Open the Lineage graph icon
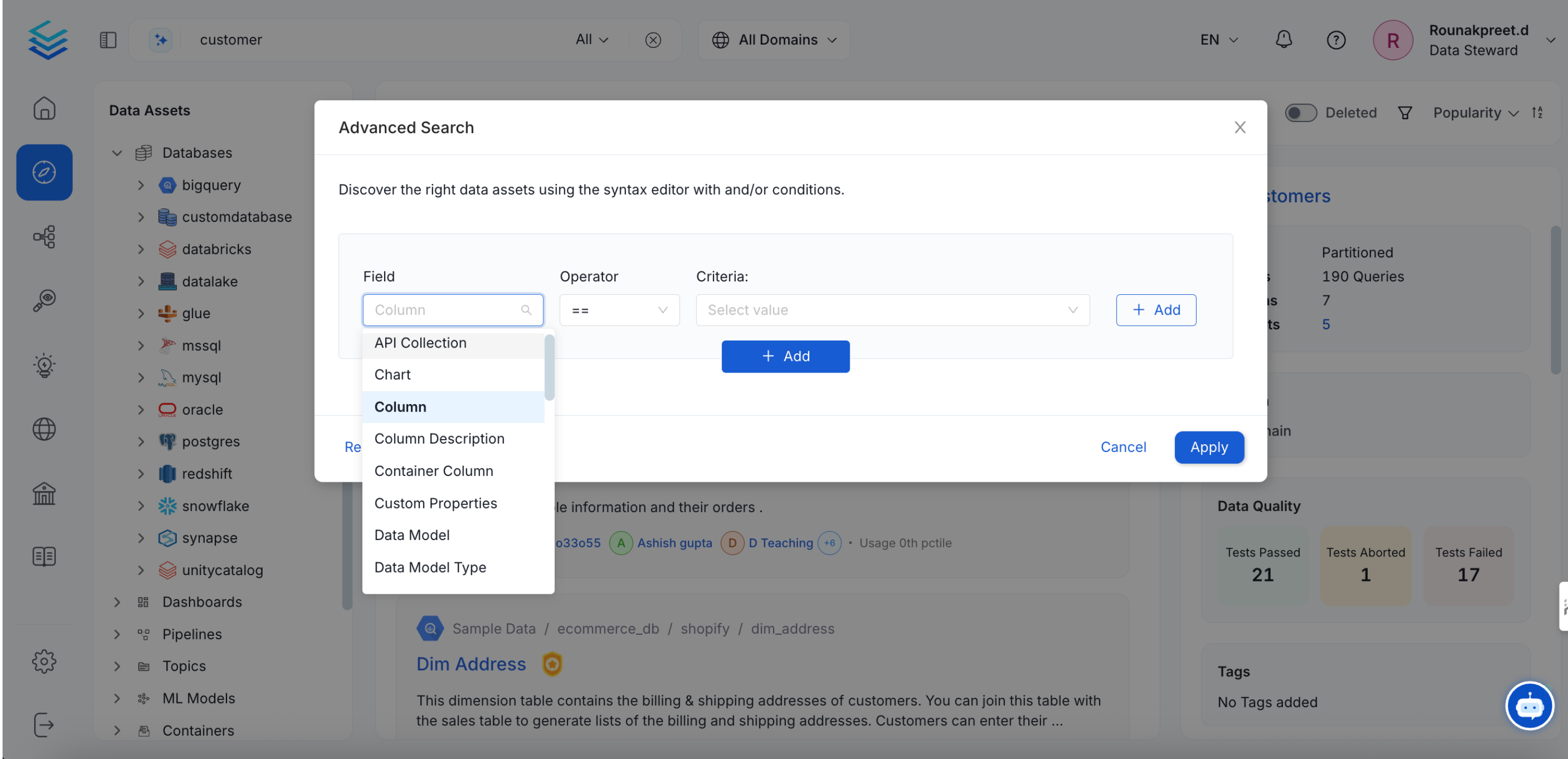 pos(44,237)
